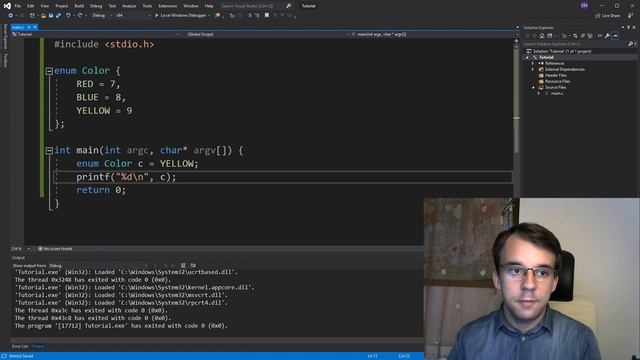640x360 pixels.
Task: Click Solution Explorer properties wrench icon
Action: [607, 36]
